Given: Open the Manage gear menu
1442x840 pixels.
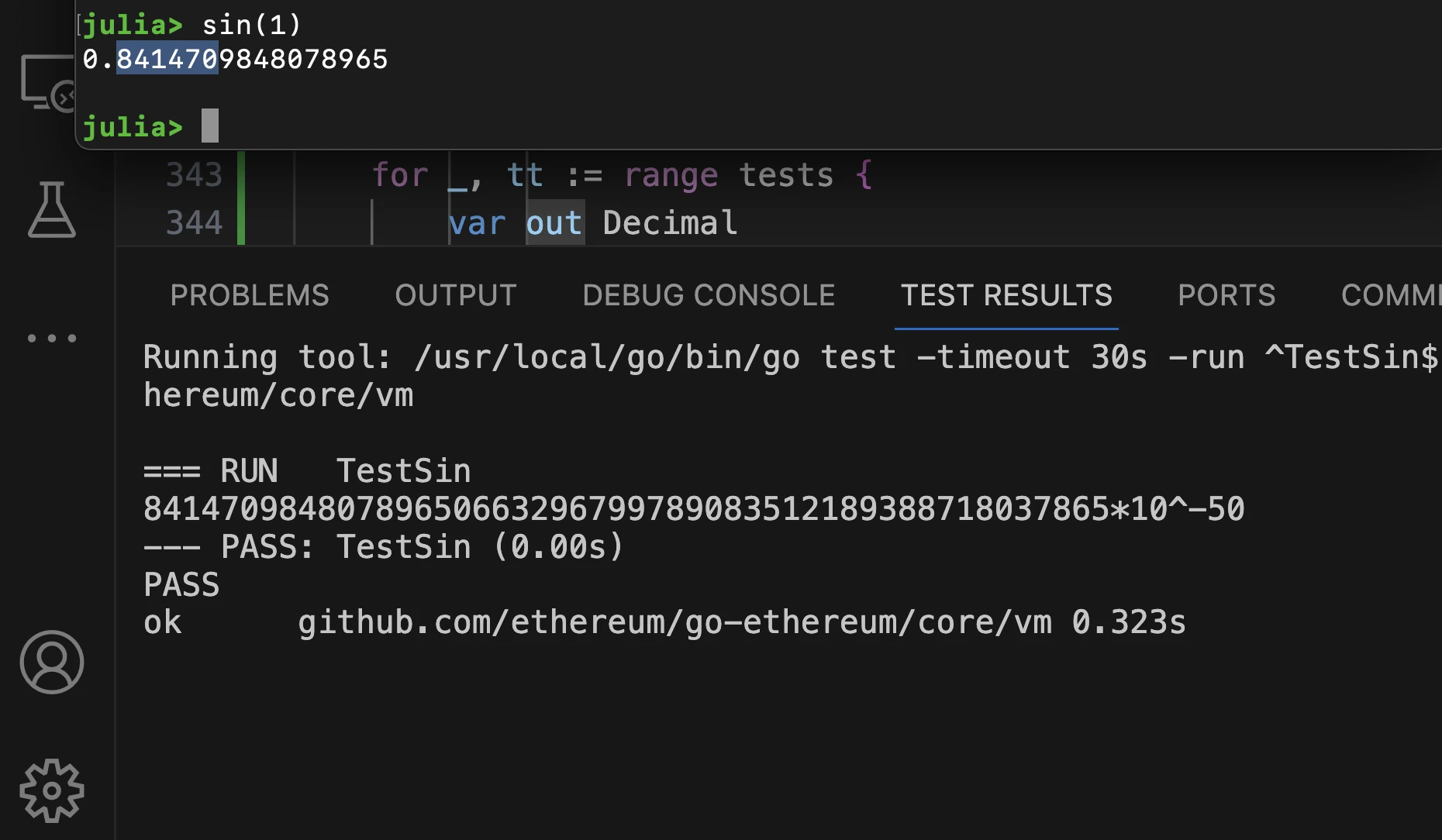Looking at the screenshot, I should pos(52,790).
